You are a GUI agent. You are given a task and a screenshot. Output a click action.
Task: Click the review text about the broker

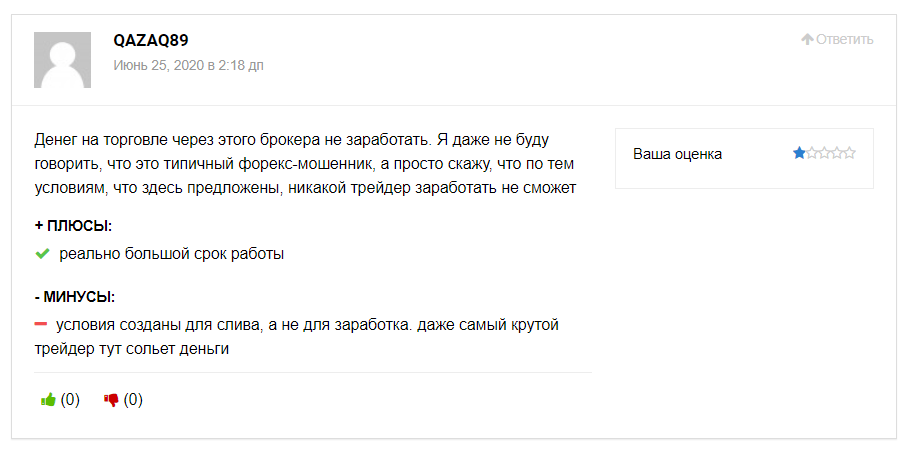tap(304, 162)
